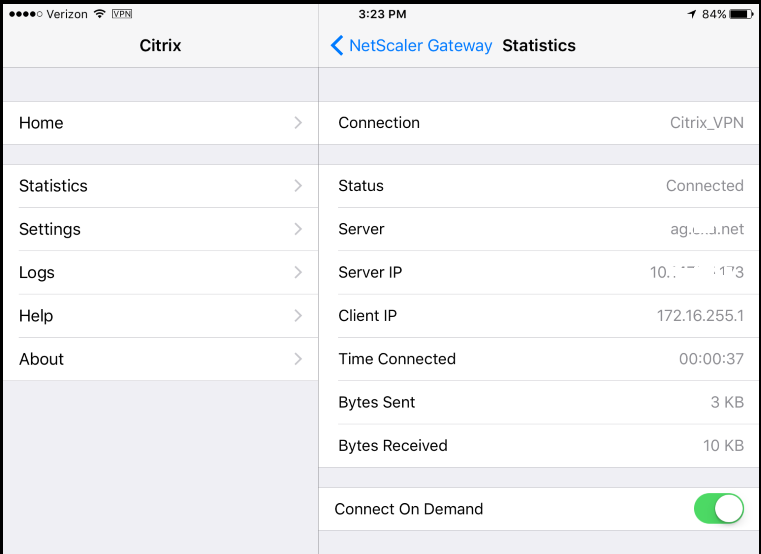Select the Settings menu item

click(50, 229)
